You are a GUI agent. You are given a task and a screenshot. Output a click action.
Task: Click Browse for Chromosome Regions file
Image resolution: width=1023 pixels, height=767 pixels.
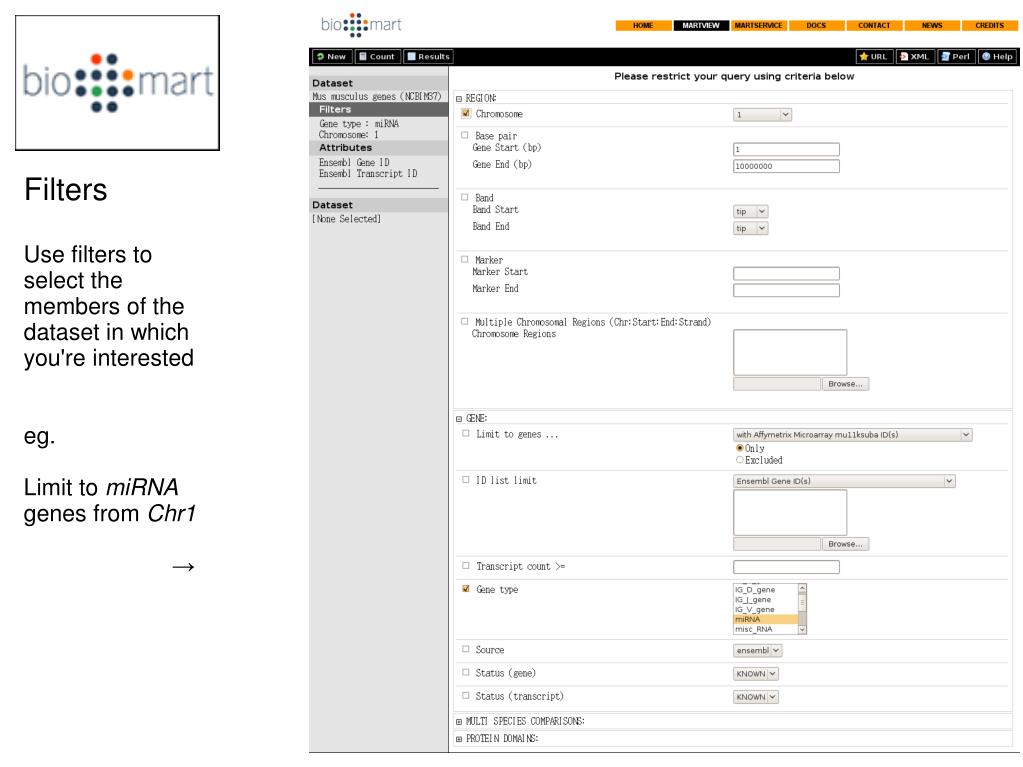pos(845,384)
